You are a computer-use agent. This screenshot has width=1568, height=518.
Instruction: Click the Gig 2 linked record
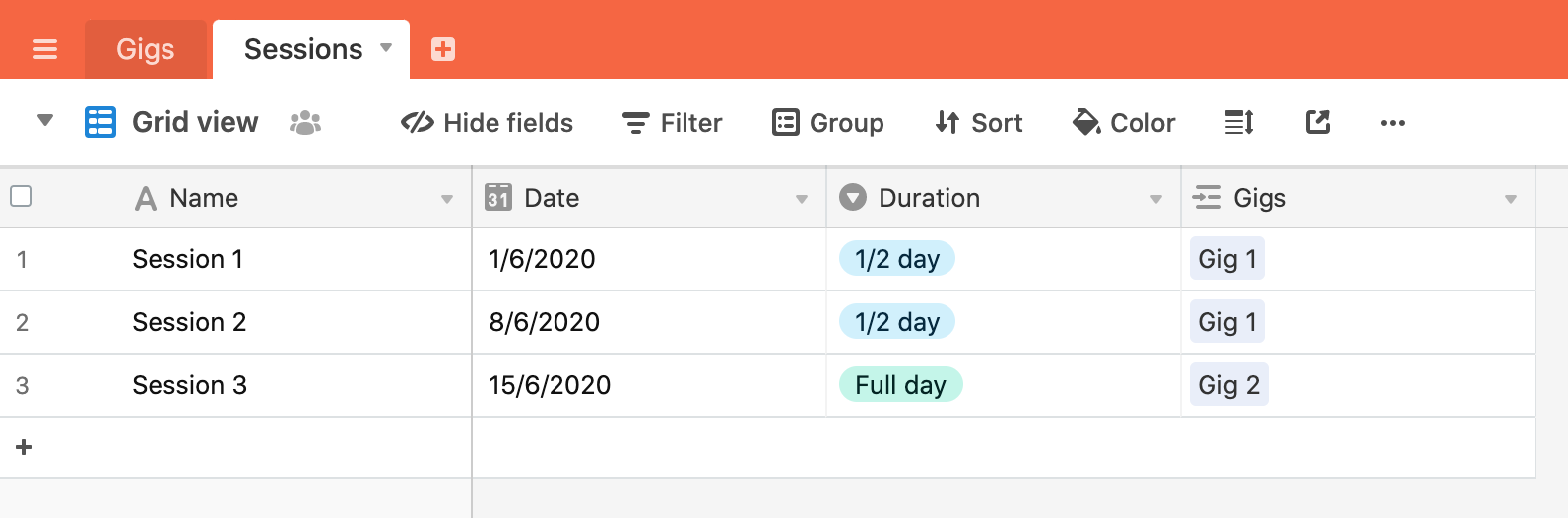(1228, 385)
